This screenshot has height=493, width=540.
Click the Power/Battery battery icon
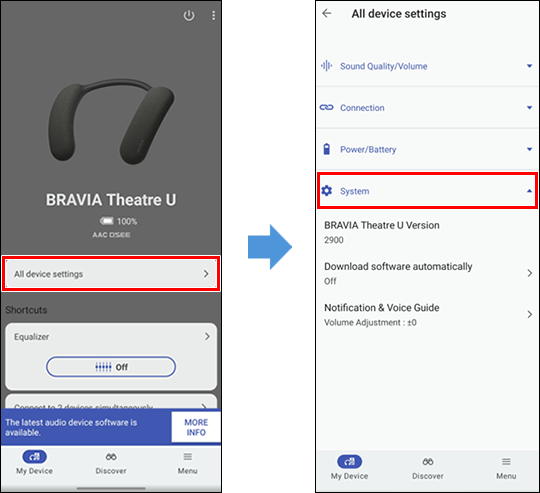coord(326,149)
